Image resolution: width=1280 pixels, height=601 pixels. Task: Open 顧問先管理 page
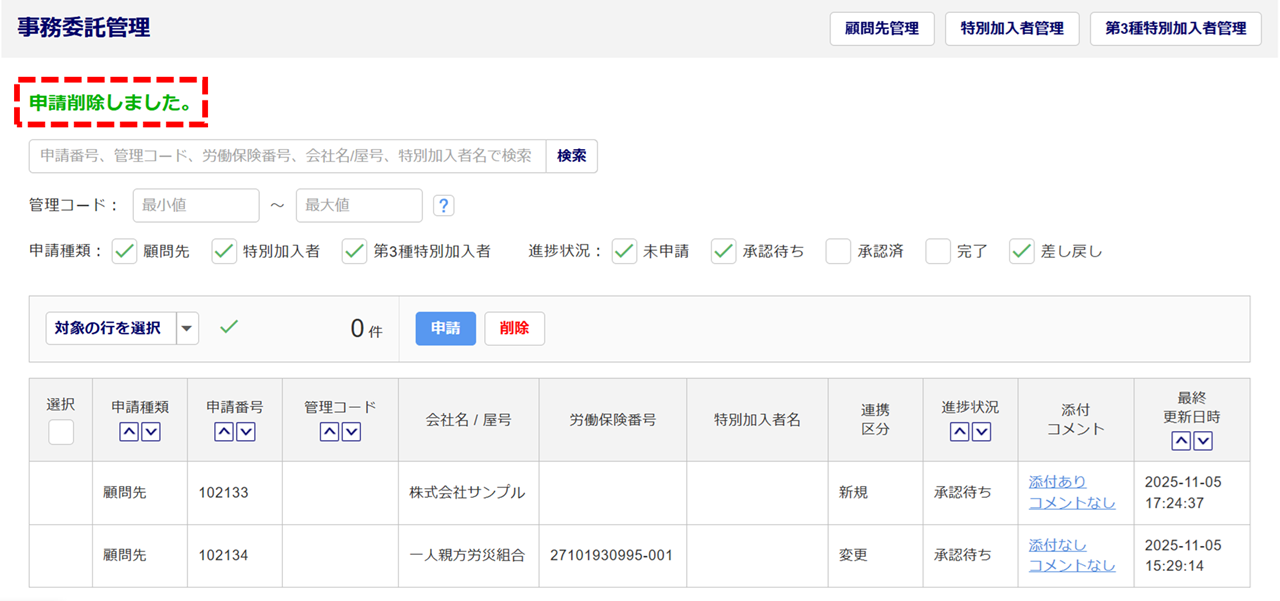(881, 28)
